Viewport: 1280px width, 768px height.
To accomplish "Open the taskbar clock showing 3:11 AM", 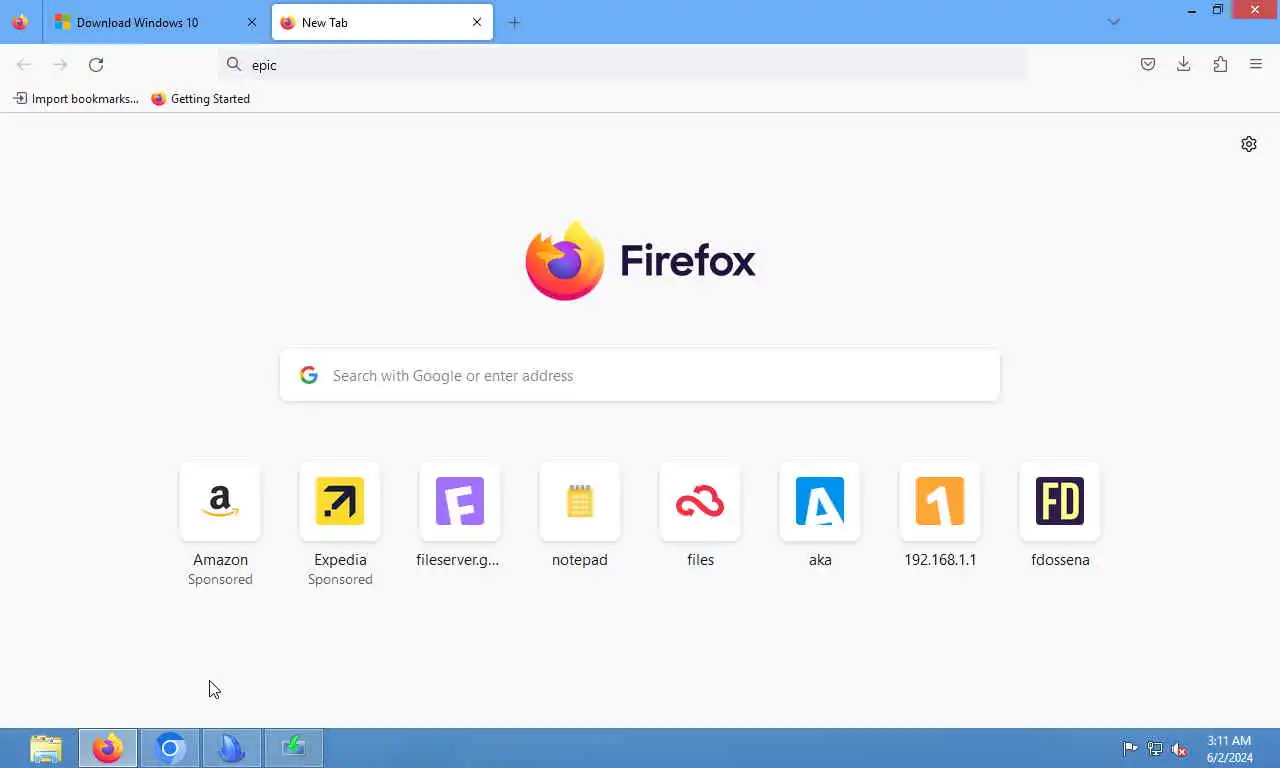I will point(1229,749).
